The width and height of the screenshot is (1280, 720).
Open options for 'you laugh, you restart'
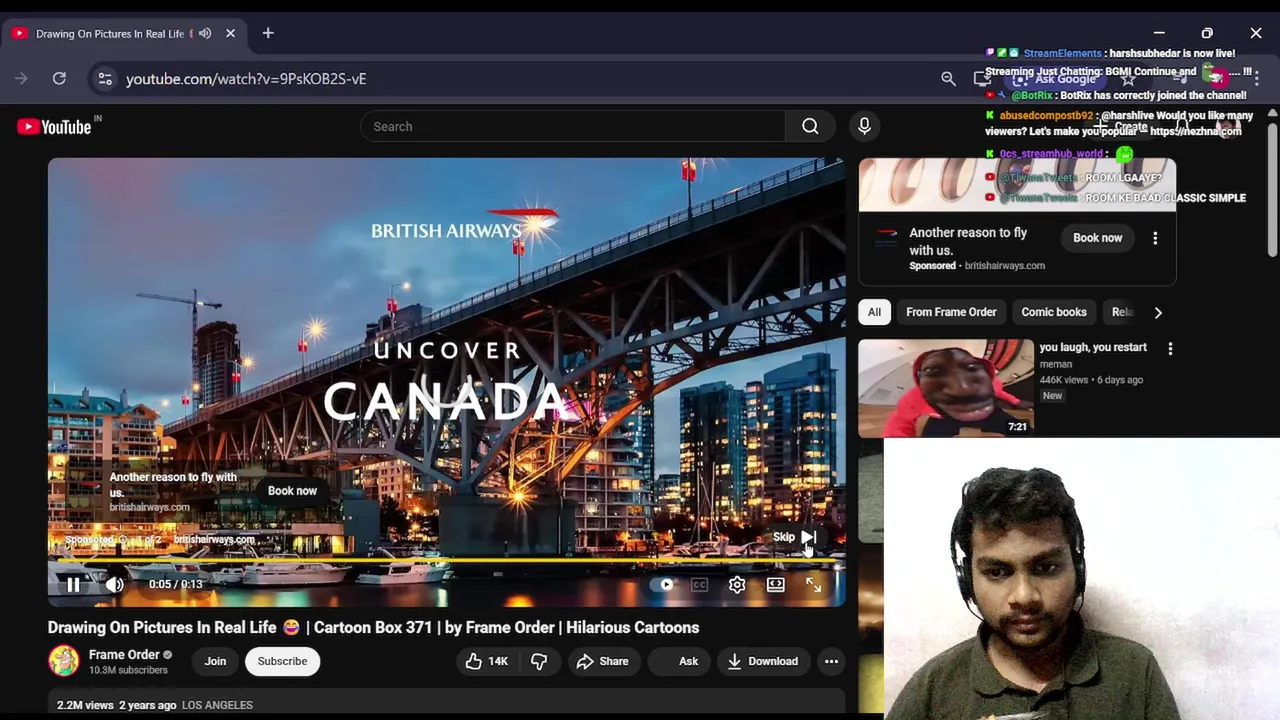pyautogui.click(x=1170, y=348)
